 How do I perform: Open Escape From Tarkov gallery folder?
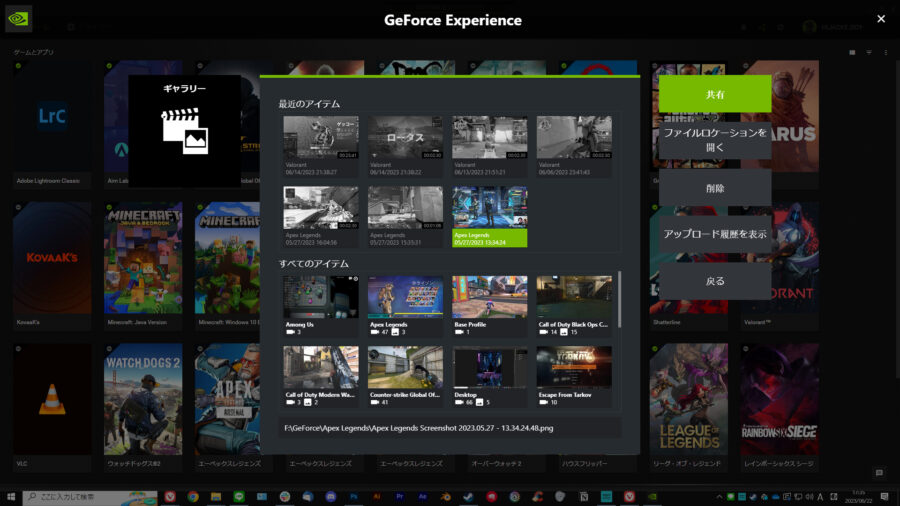point(573,376)
